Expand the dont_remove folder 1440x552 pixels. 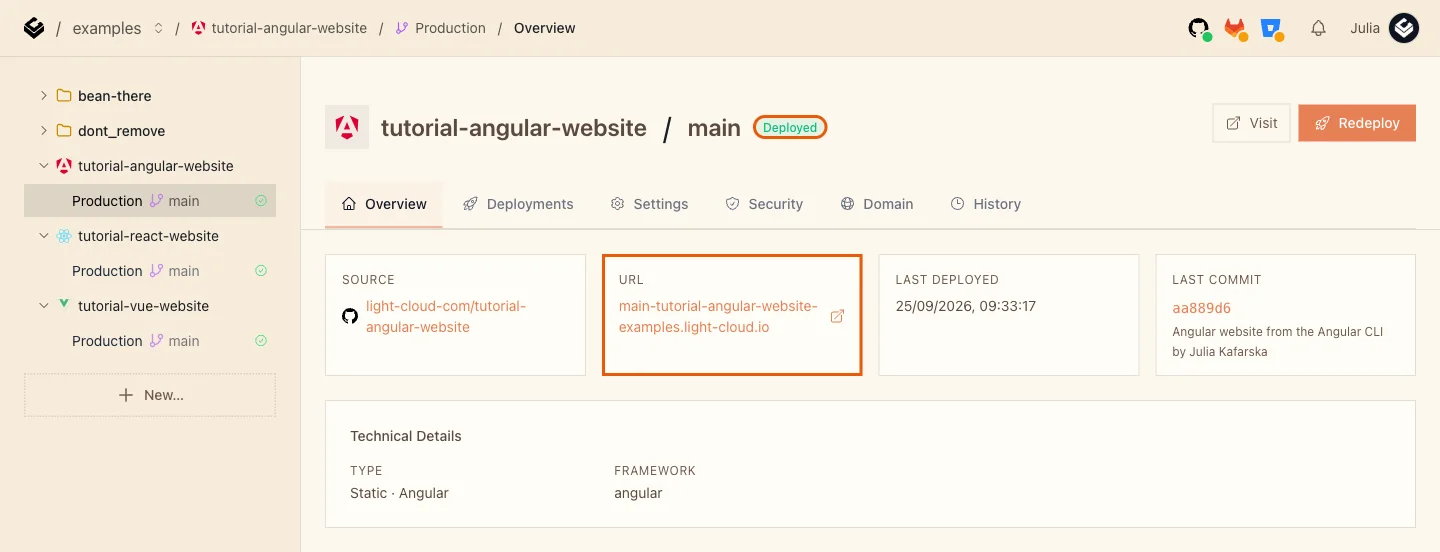(43, 131)
